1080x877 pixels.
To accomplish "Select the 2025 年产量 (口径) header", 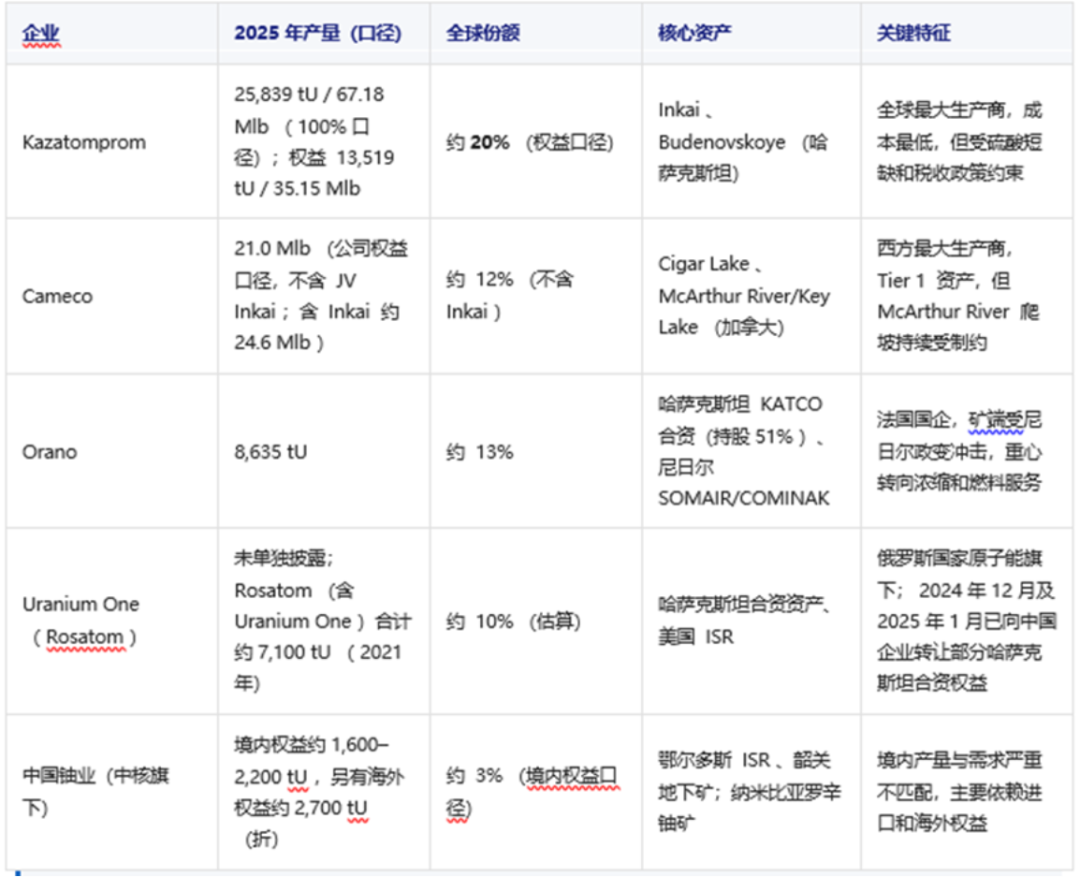I will (324, 33).
